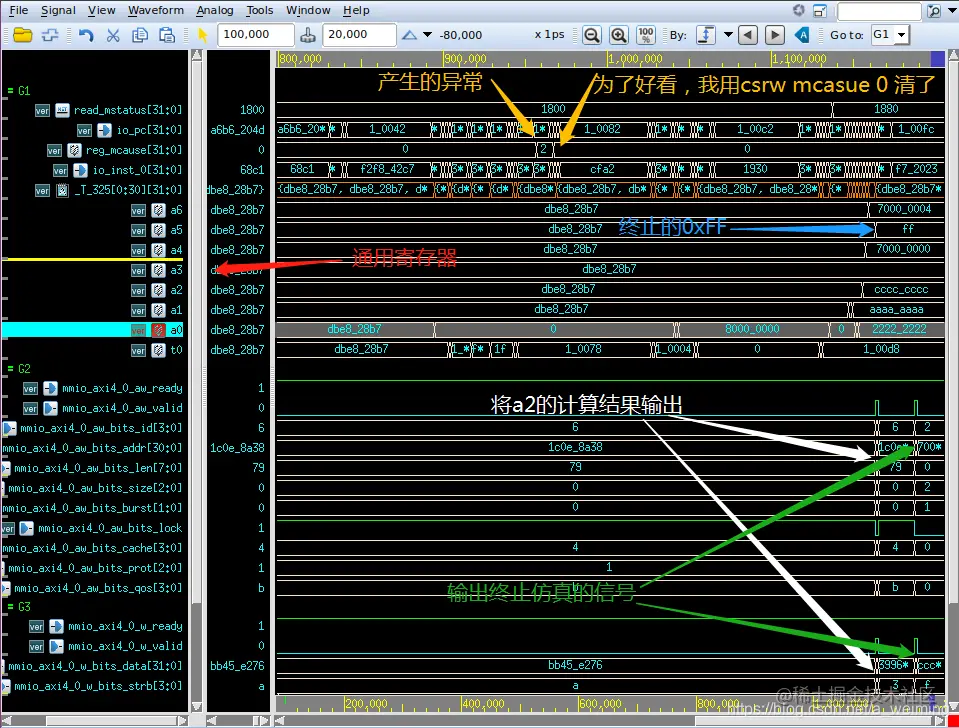Click the copy toolbar icon
Viewport: 959px width, 728px height.
pyautogui.click(x=140, y=35)
